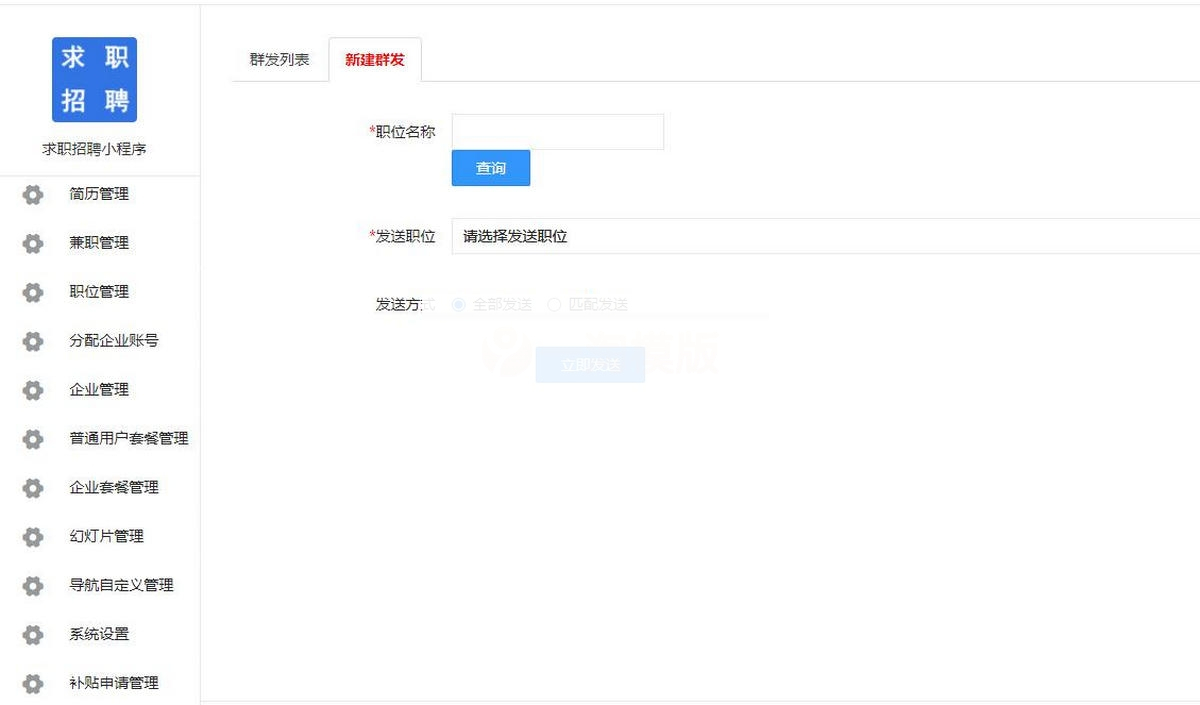Click the gear icon beside 简历管理
Screen dimensions: 1200x705
[x=32, y=194]
